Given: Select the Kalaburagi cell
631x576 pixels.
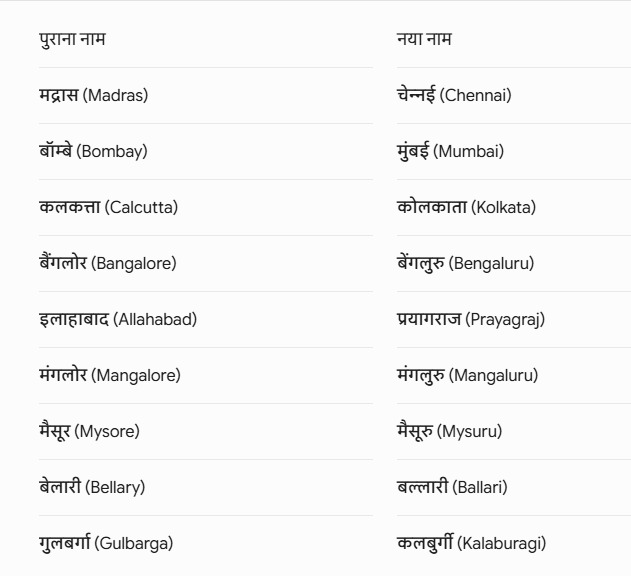Looking at the screenshot, I should pos(472,543).
